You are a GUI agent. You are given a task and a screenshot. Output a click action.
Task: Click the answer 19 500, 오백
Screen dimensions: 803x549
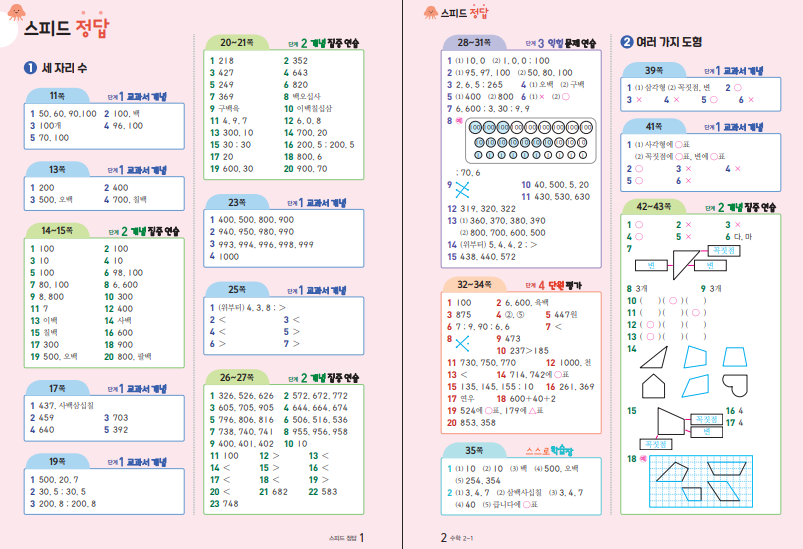point(54,356)
